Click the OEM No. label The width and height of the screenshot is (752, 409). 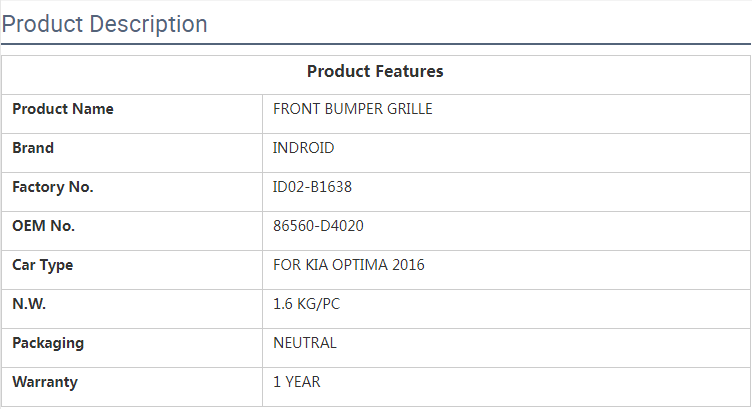[44, 226]
